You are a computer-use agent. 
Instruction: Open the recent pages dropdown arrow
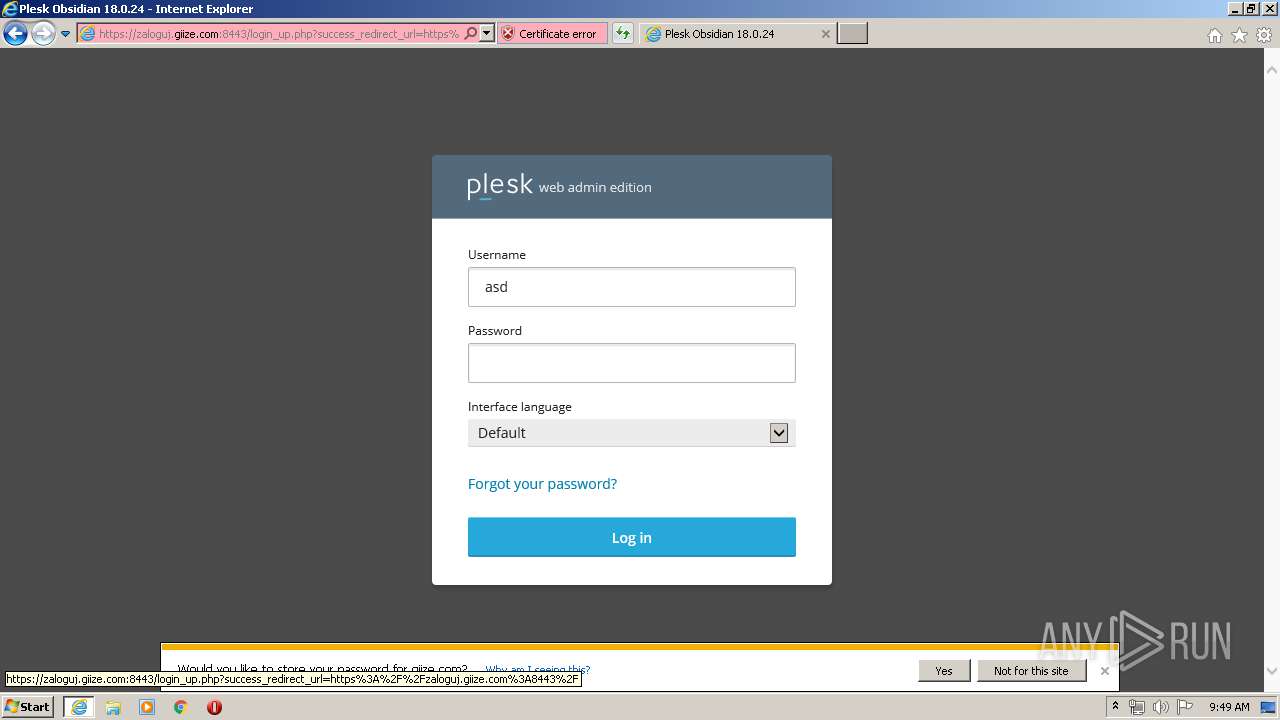click(x=65, y=34)
